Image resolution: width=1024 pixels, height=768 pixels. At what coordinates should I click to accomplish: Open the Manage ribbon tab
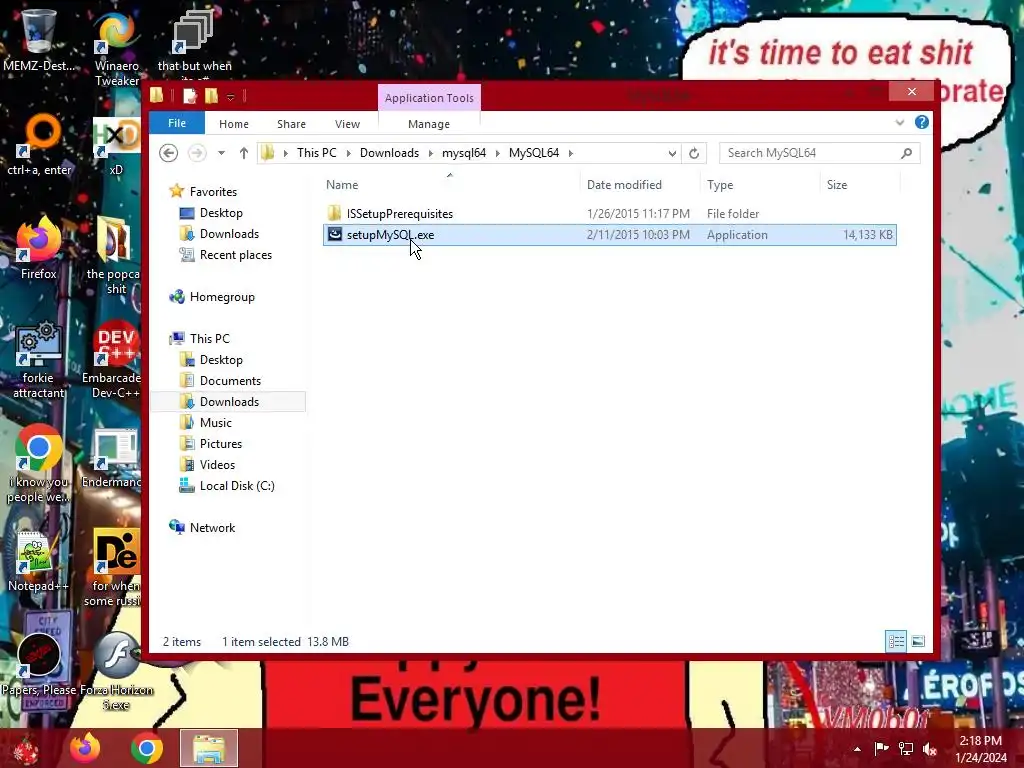pyautogui.click(x=428, y=123)
